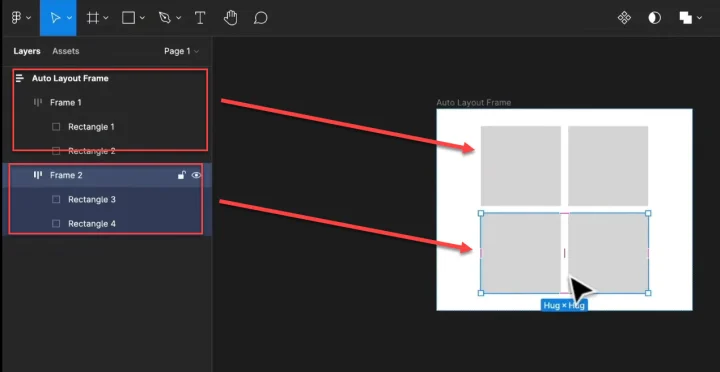Click Rectangle 2 layer icon
The width and height of the screenshot is (720, 372).
point(56,151)
